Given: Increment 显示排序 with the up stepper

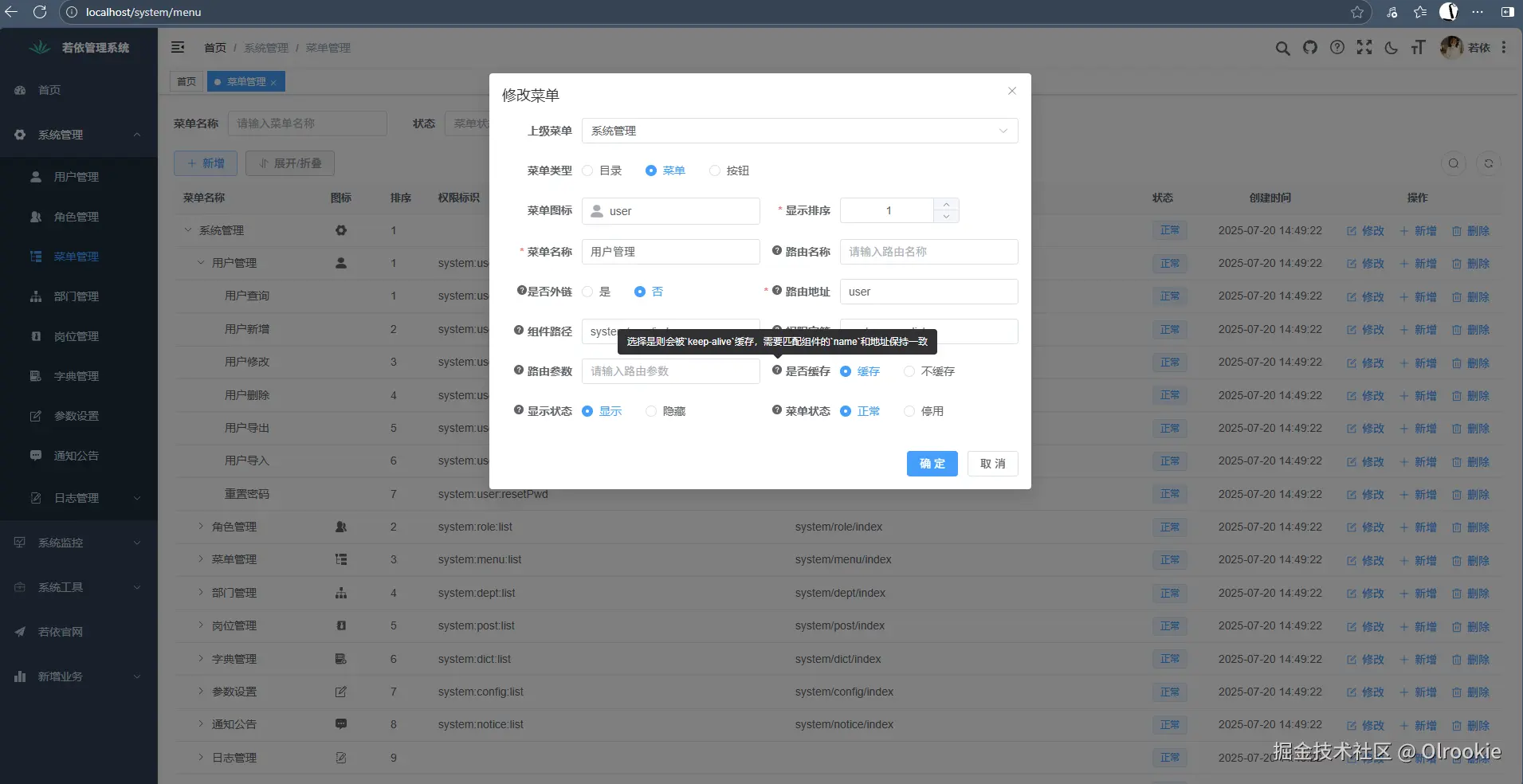Looking at the screenshot, I should point(945,205).
